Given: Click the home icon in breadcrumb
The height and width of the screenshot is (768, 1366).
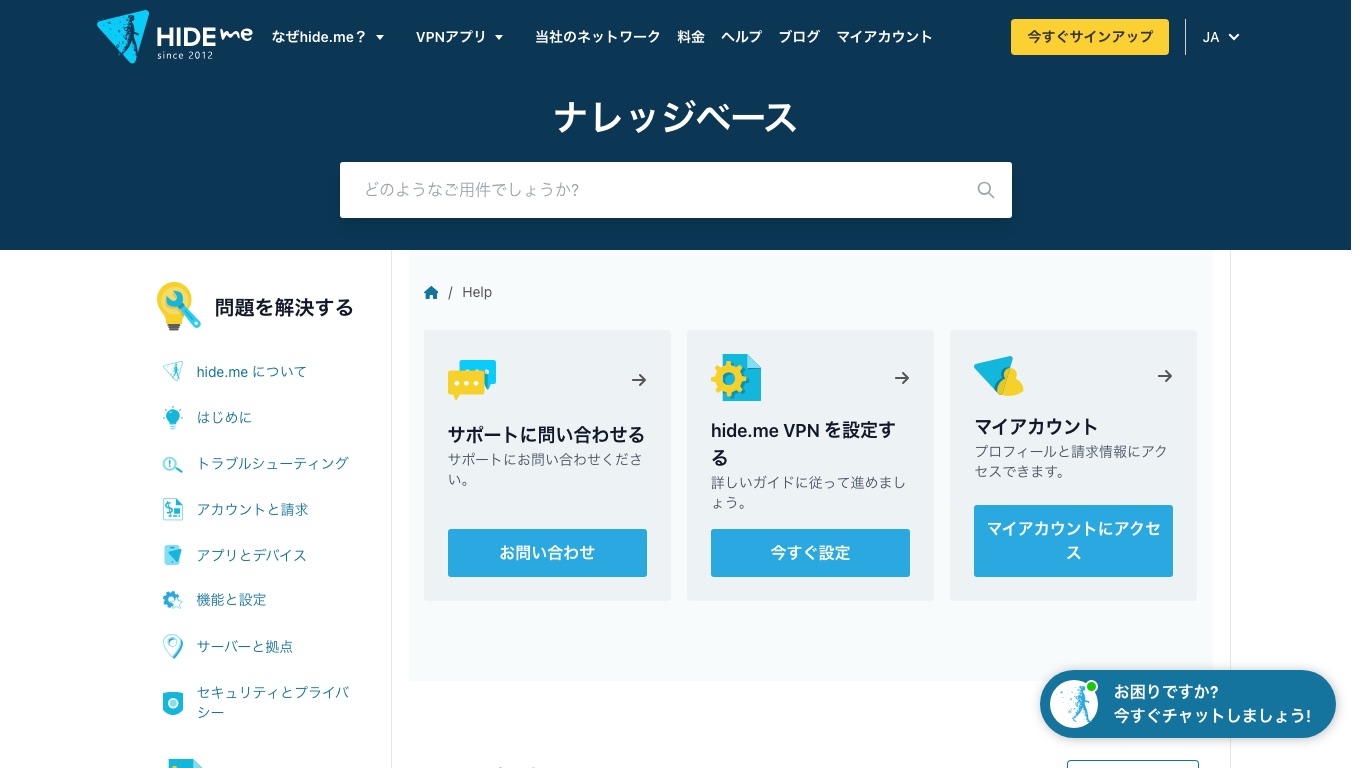Looking at the screenshot, I should [x=431, y=292].
